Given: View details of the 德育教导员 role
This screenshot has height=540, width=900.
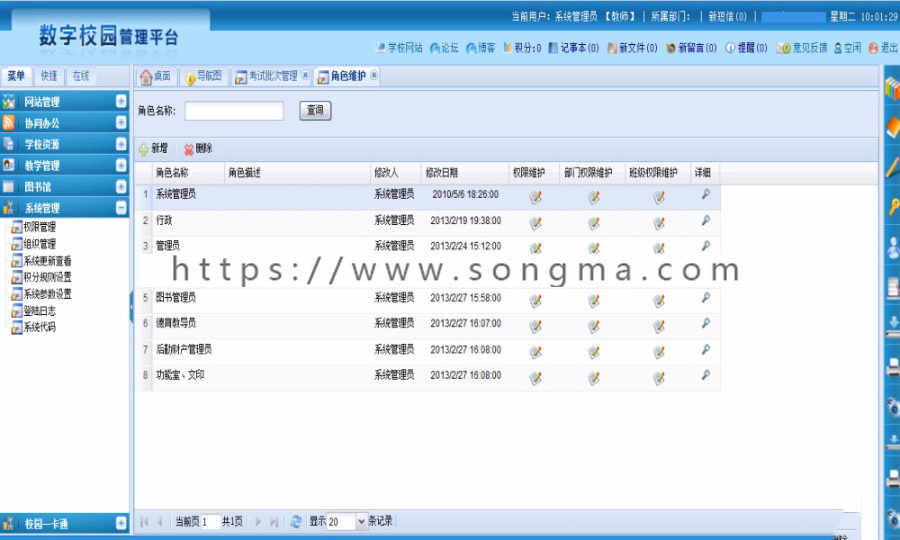Looking at the screenshot, I should 706,324.
